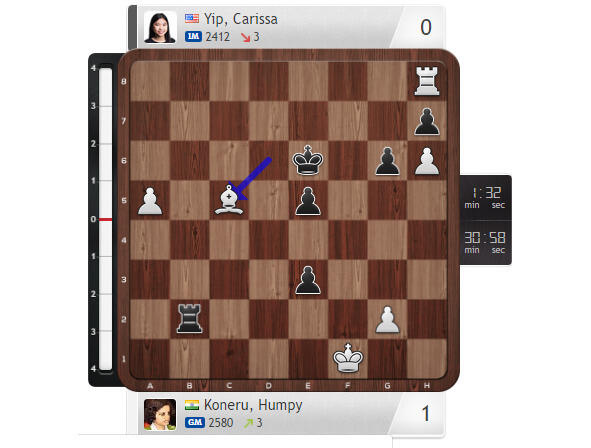
Task: Open Carissa Yip's profile photo
Action: [160, 27]
